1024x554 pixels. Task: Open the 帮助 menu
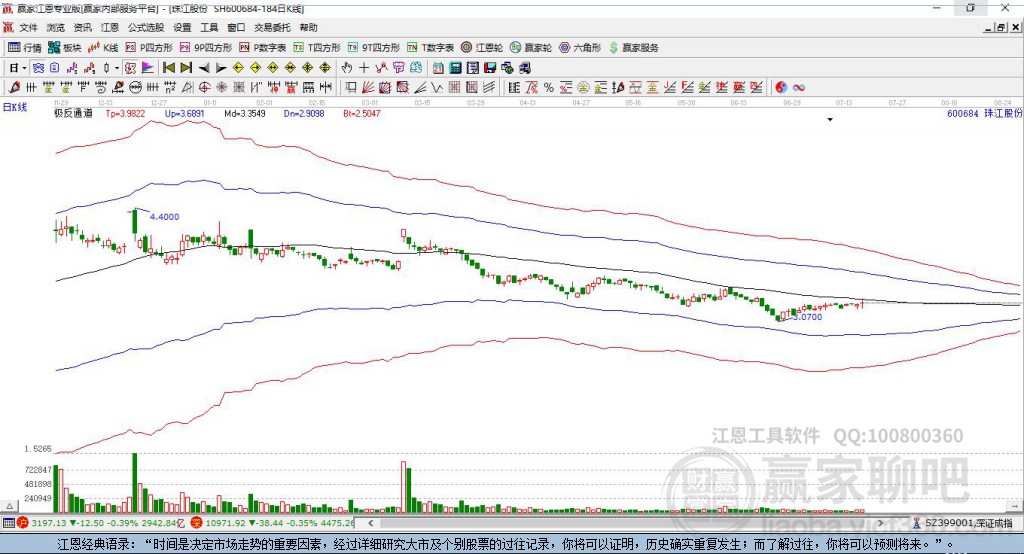pos(308,27)
